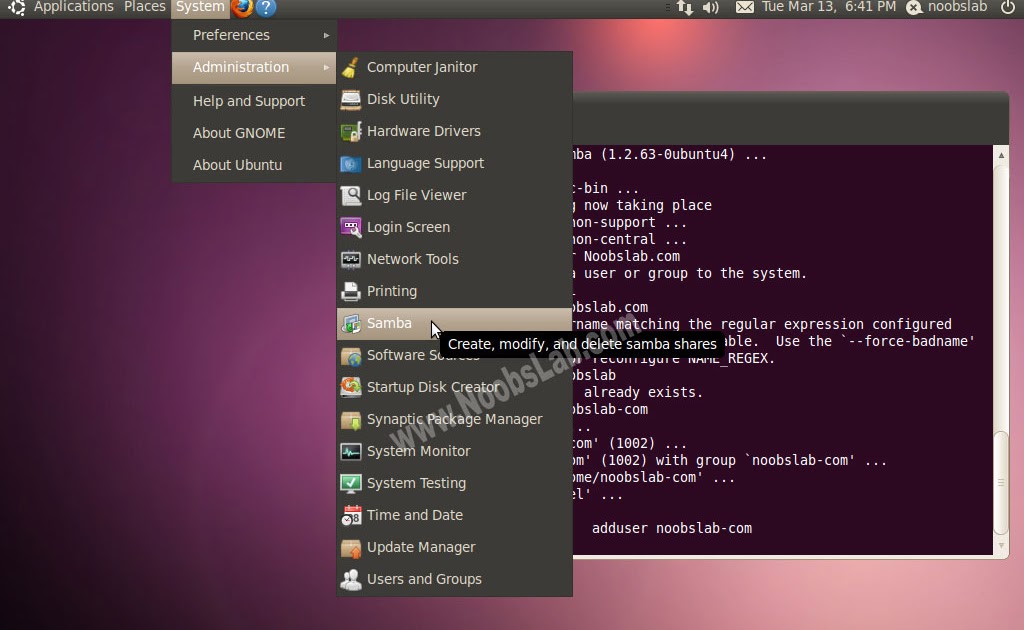
Task: Click the Computer Janitor broom icon
Action: click(x=351, y=67)
